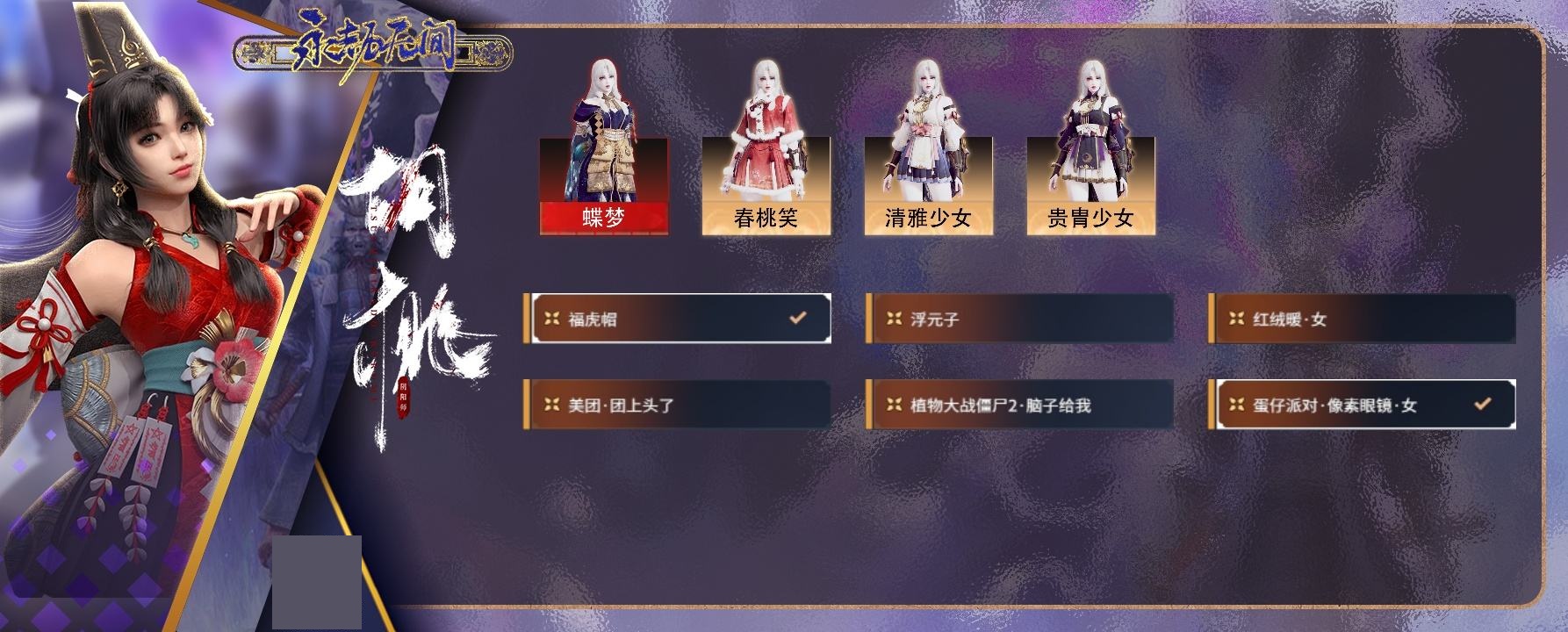
Task: Click the cross icon beside 浮元子
Action: 894,319
